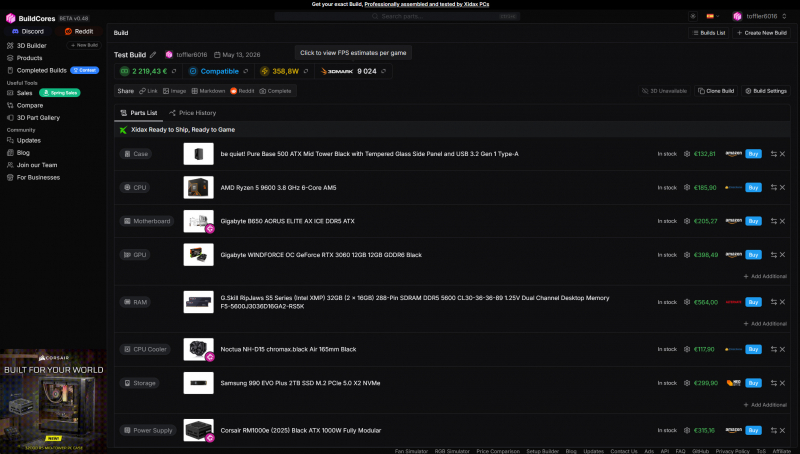Remove the Noctua CPU Cooler

(782, 349)
